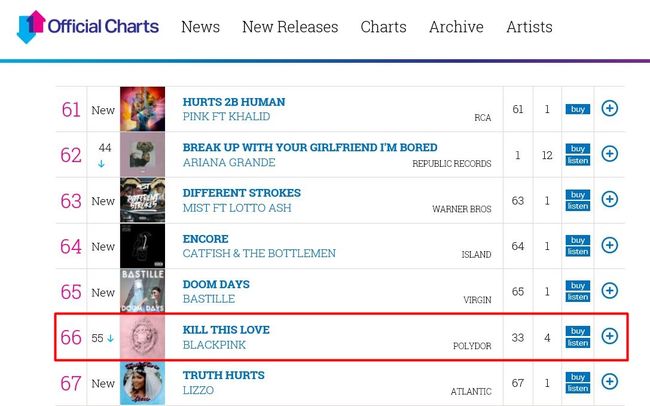Click plus icon beside Encore
Image resolution: width=650 pixels, height=406 pixels.
[x=609, y=245]
